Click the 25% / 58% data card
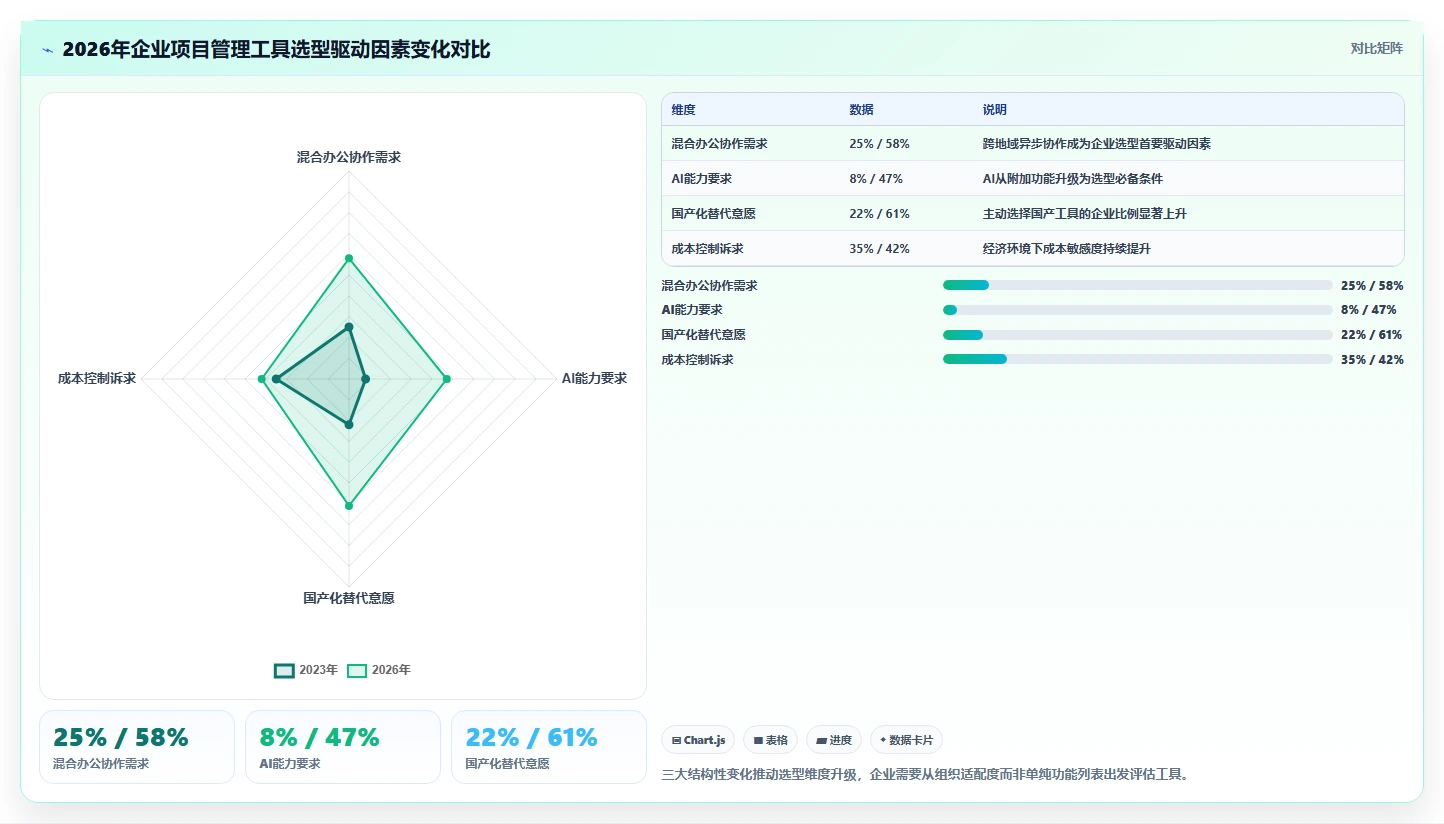This screenshot has height=824, width=1444. click(x=137, y=747)
